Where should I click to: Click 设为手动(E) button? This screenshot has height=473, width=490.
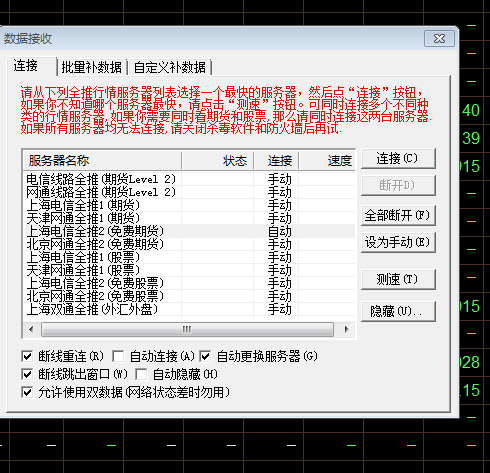398,242
